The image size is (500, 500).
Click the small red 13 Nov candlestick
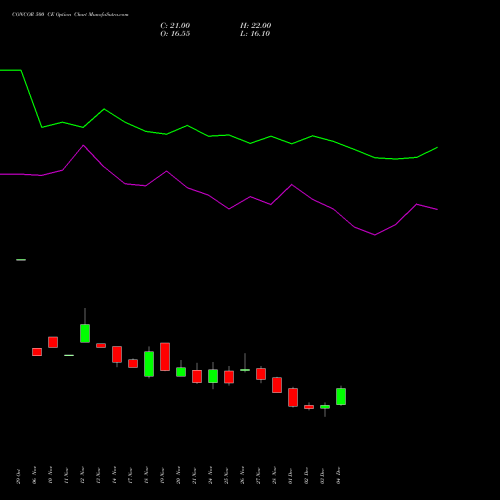[101, 345]
